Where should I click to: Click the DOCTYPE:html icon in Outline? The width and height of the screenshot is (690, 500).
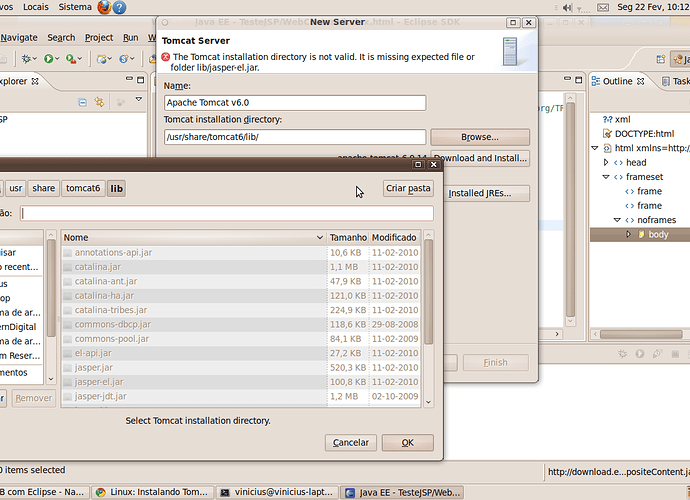pos(607,133)
